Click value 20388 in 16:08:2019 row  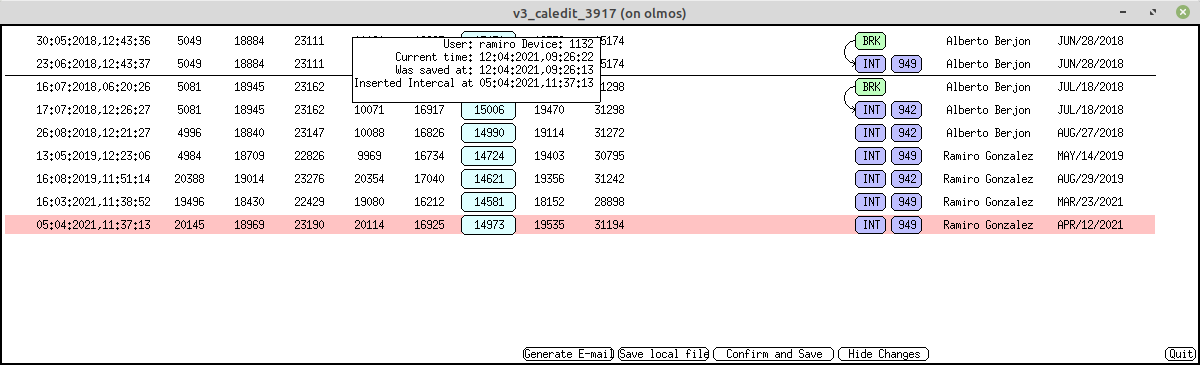point(189,179)
